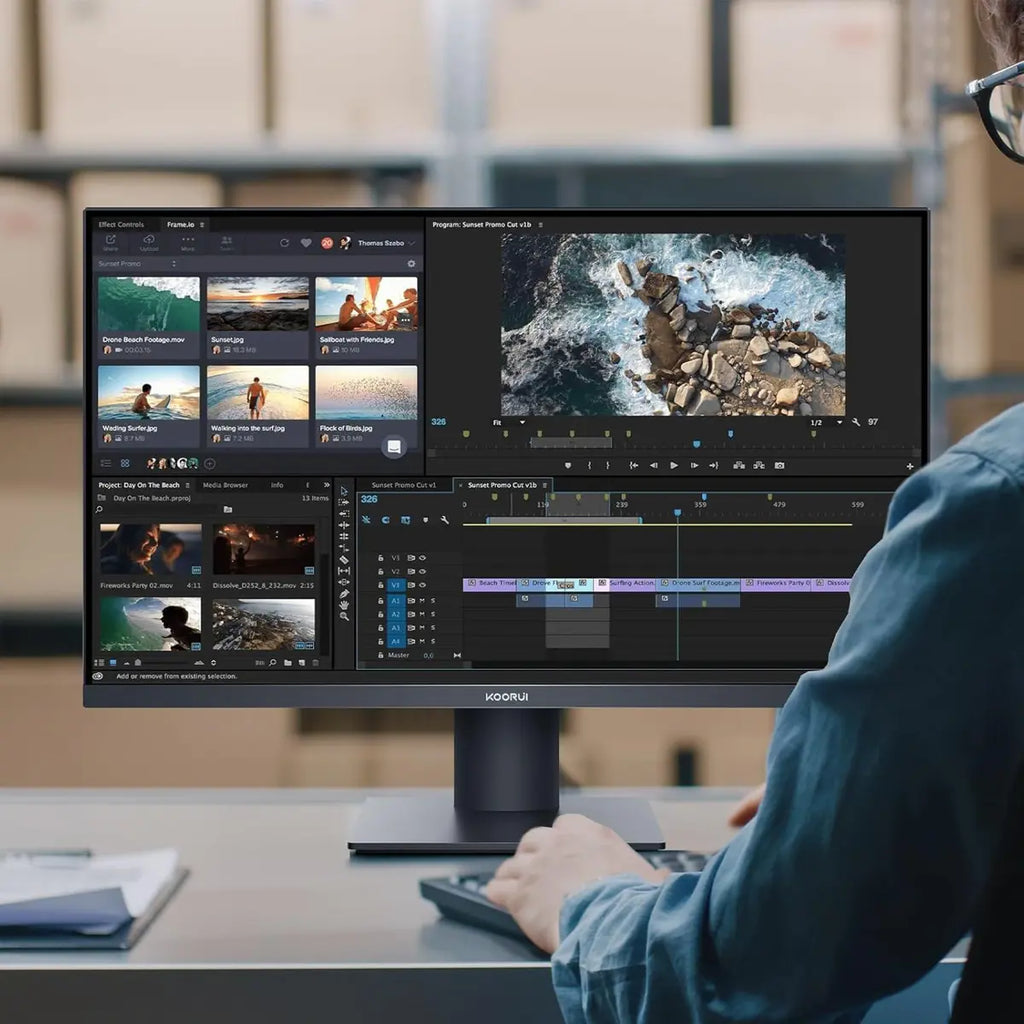Click the Upload icon in Frame.io panel
Viewport: 1024px width, 1024px height.
149,241
